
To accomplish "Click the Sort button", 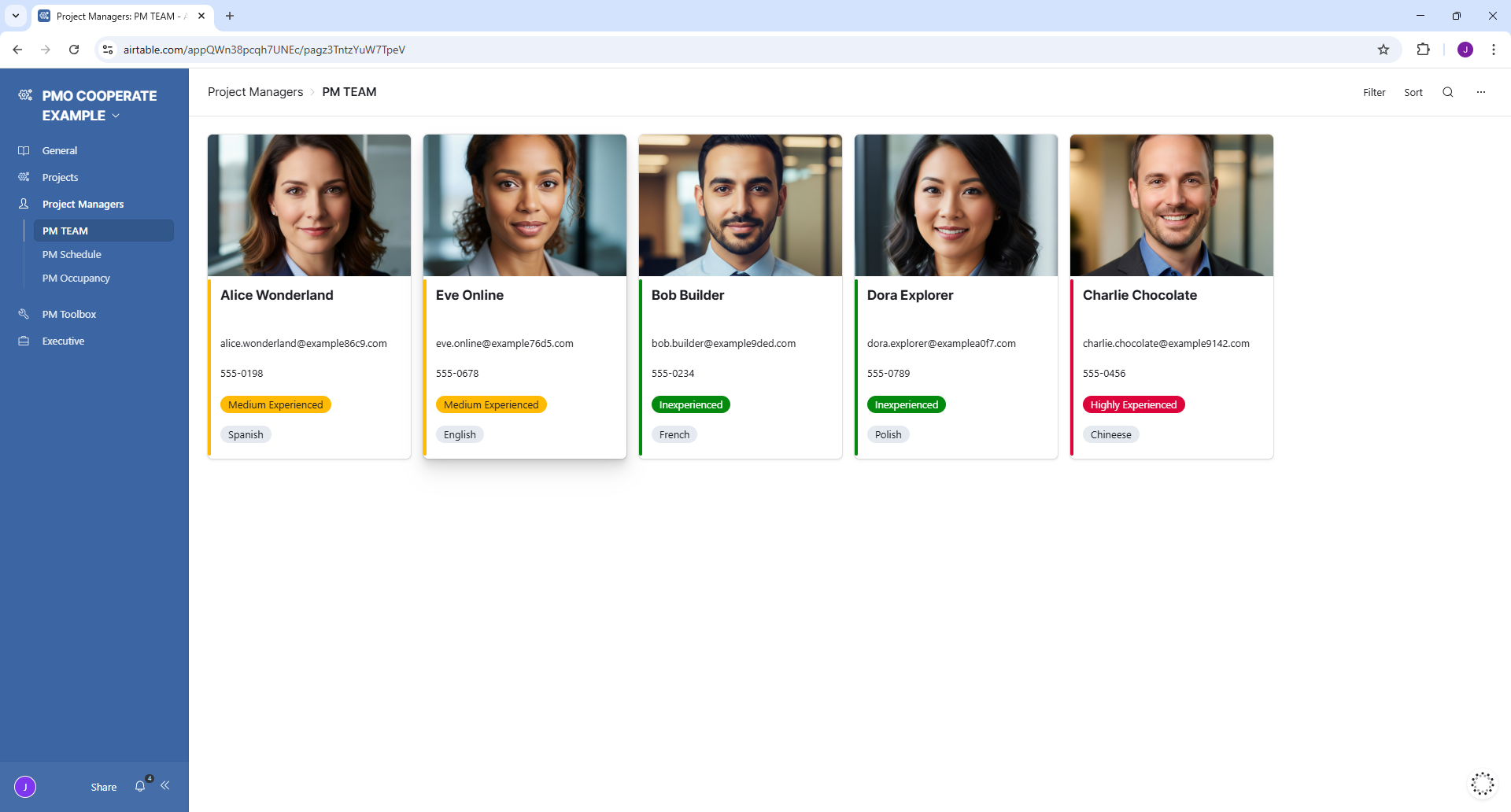I will point(1413,92).
